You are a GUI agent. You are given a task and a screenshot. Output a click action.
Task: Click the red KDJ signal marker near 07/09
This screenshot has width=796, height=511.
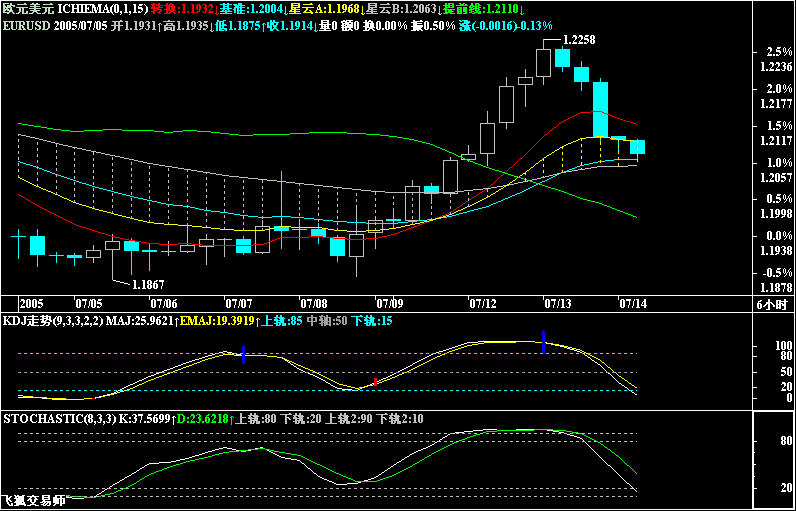[375, 382]
